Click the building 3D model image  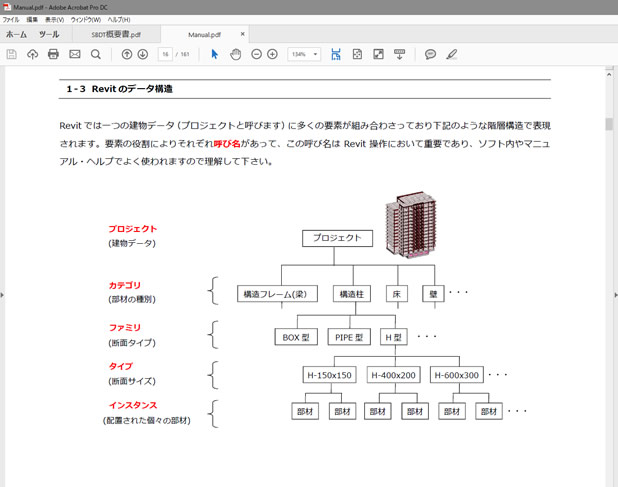coord(411,225)
